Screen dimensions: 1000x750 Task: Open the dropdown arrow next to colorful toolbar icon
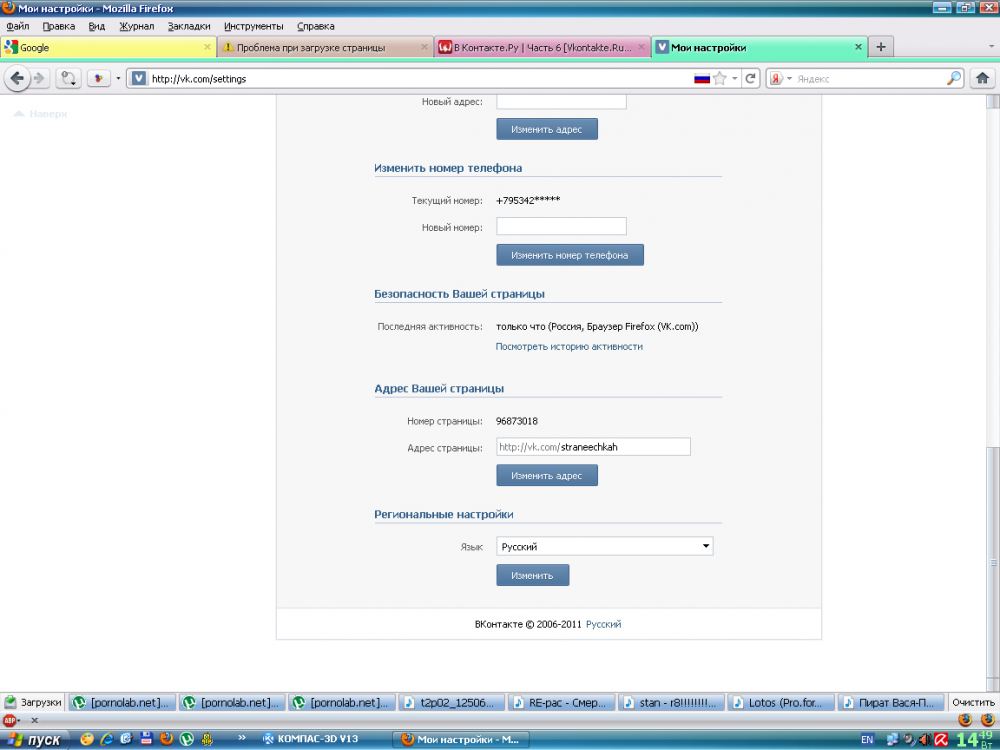118,78
